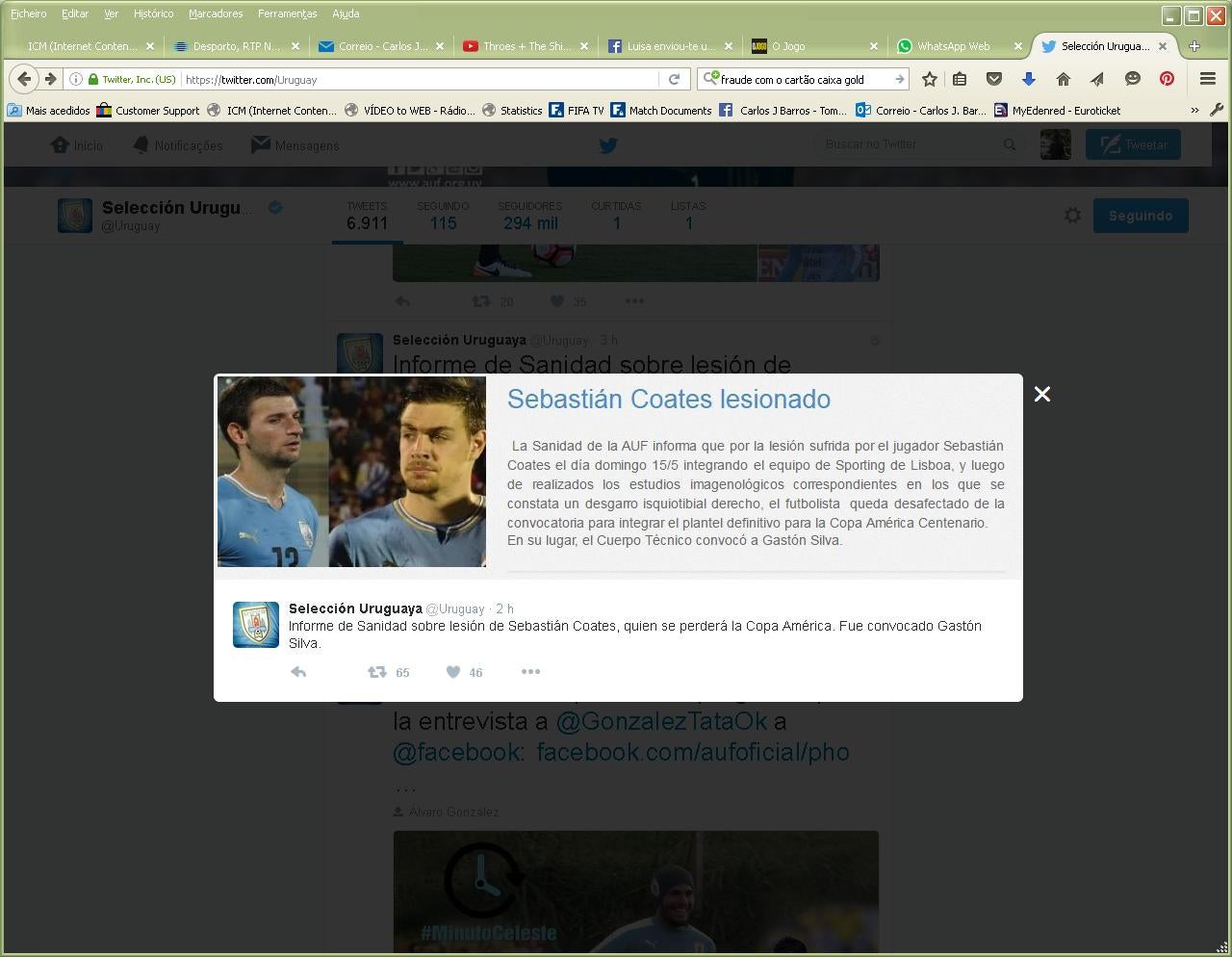Go to the browser home page

tap(1063, 79)
